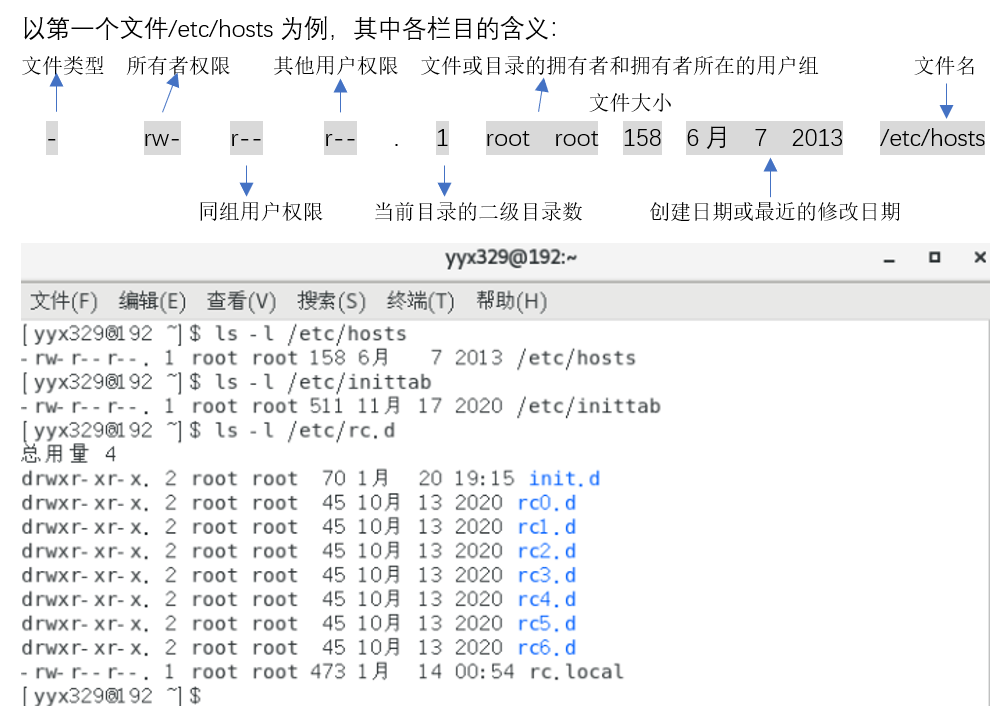Select the rc4.d directory entry

[x=547, y=599]
